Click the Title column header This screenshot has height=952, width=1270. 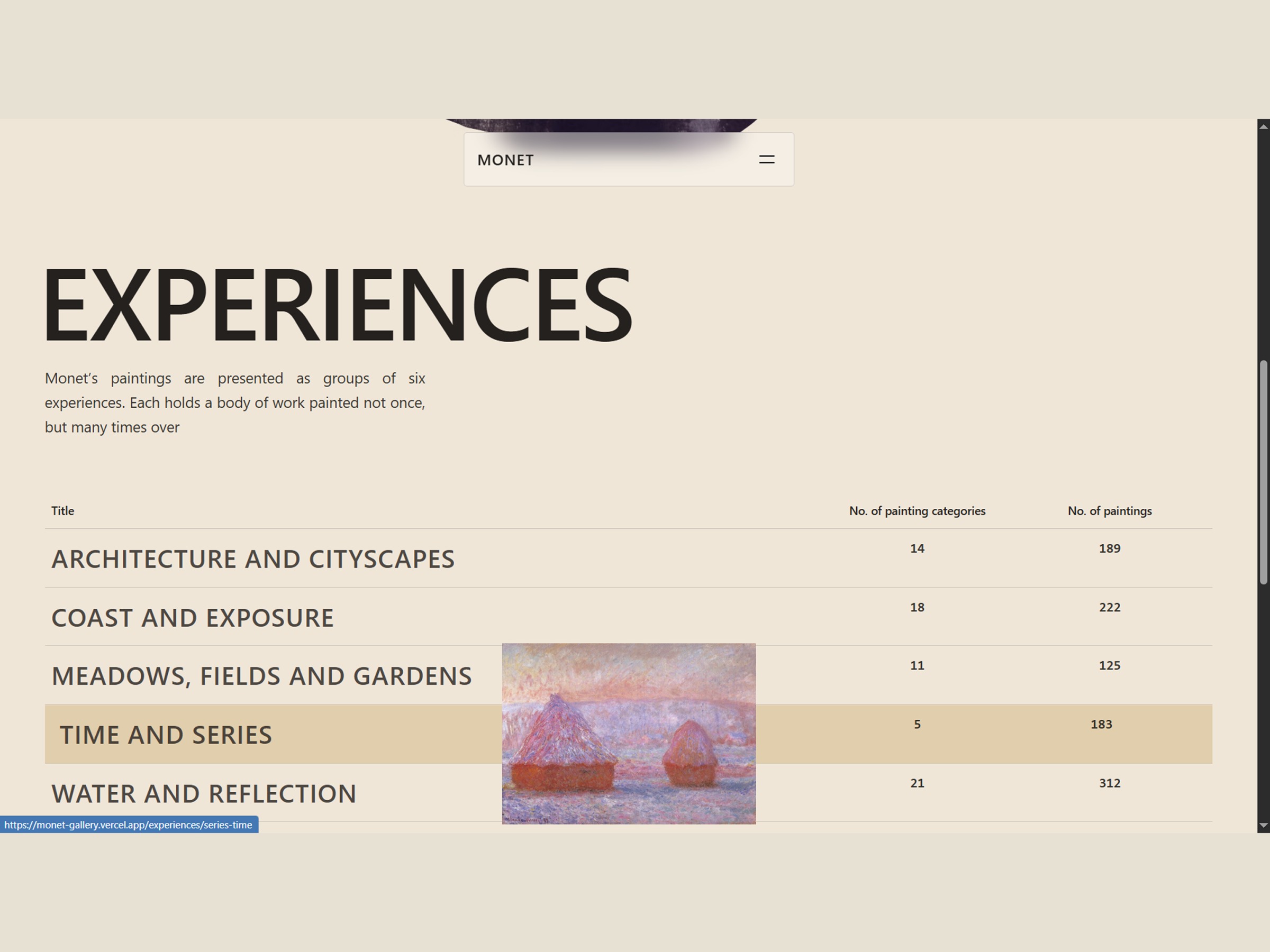62,511
